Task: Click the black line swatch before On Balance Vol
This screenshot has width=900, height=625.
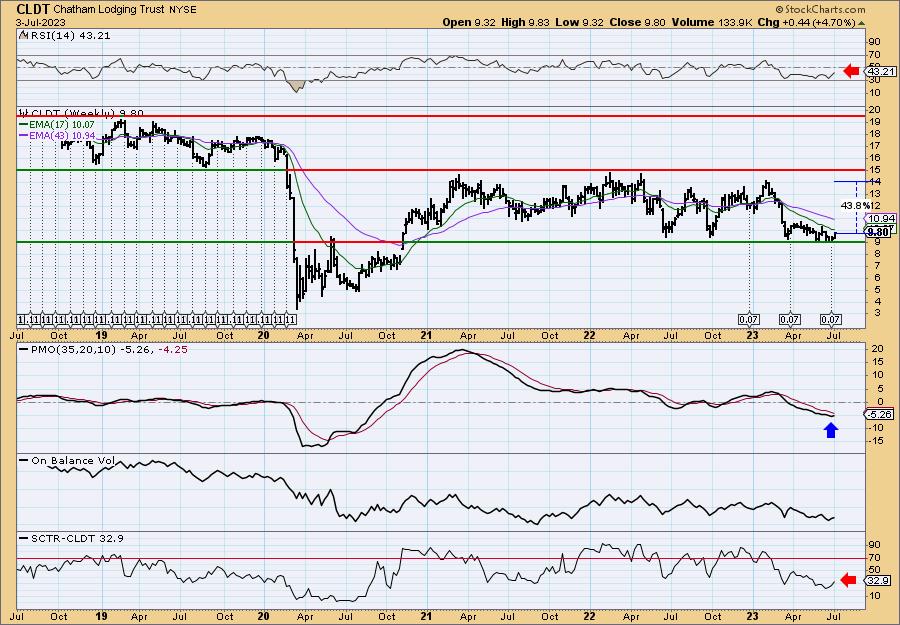Action: coord(23,460)
